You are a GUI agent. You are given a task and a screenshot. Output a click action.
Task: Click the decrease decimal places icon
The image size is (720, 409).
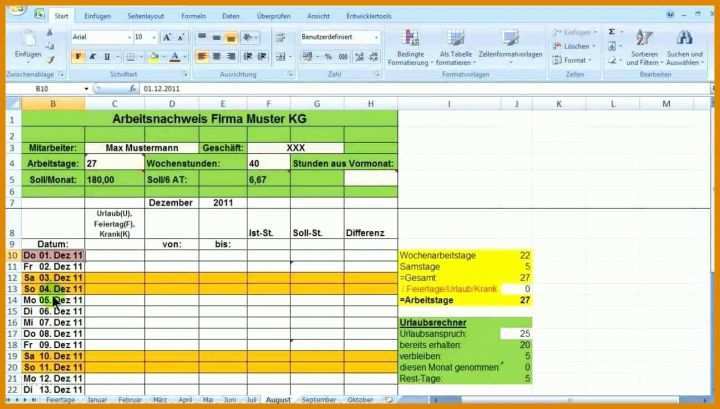[374, 56]
